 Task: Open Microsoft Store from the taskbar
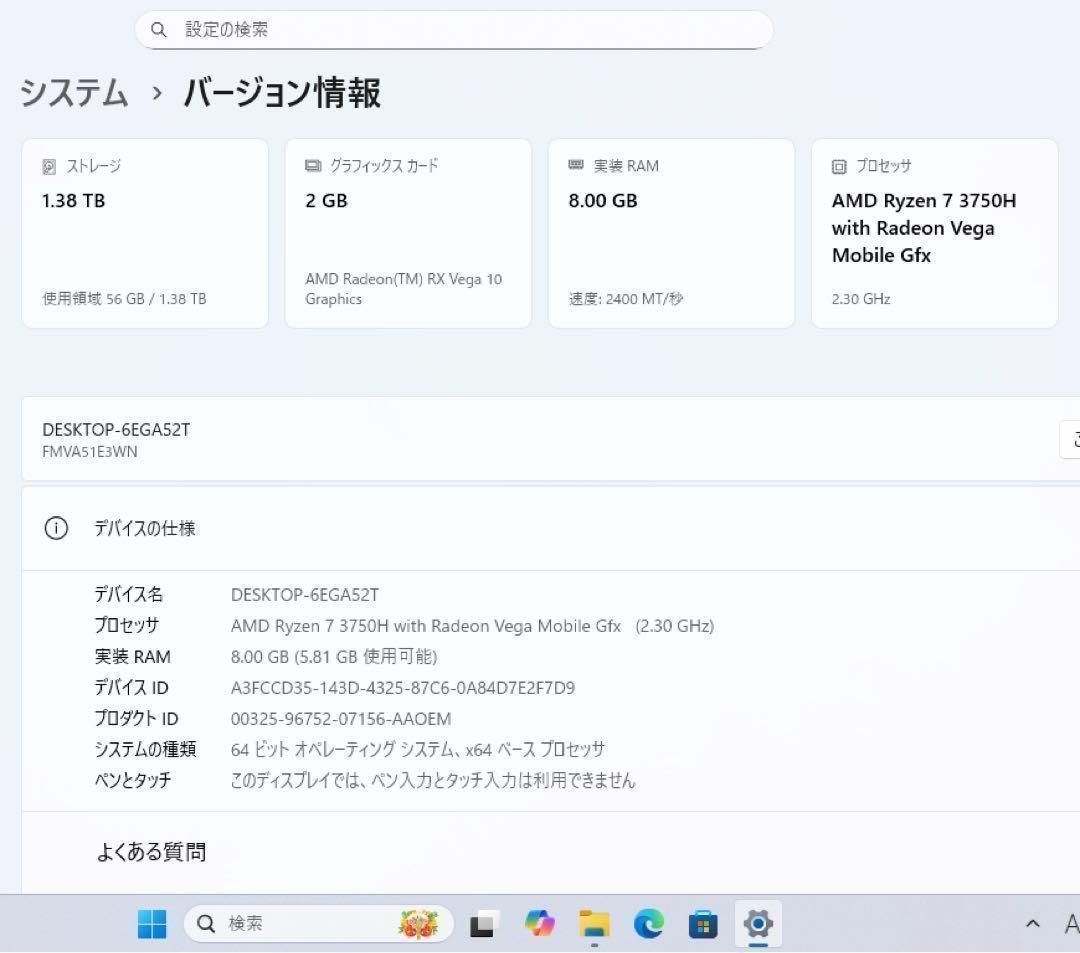[703, 924]
